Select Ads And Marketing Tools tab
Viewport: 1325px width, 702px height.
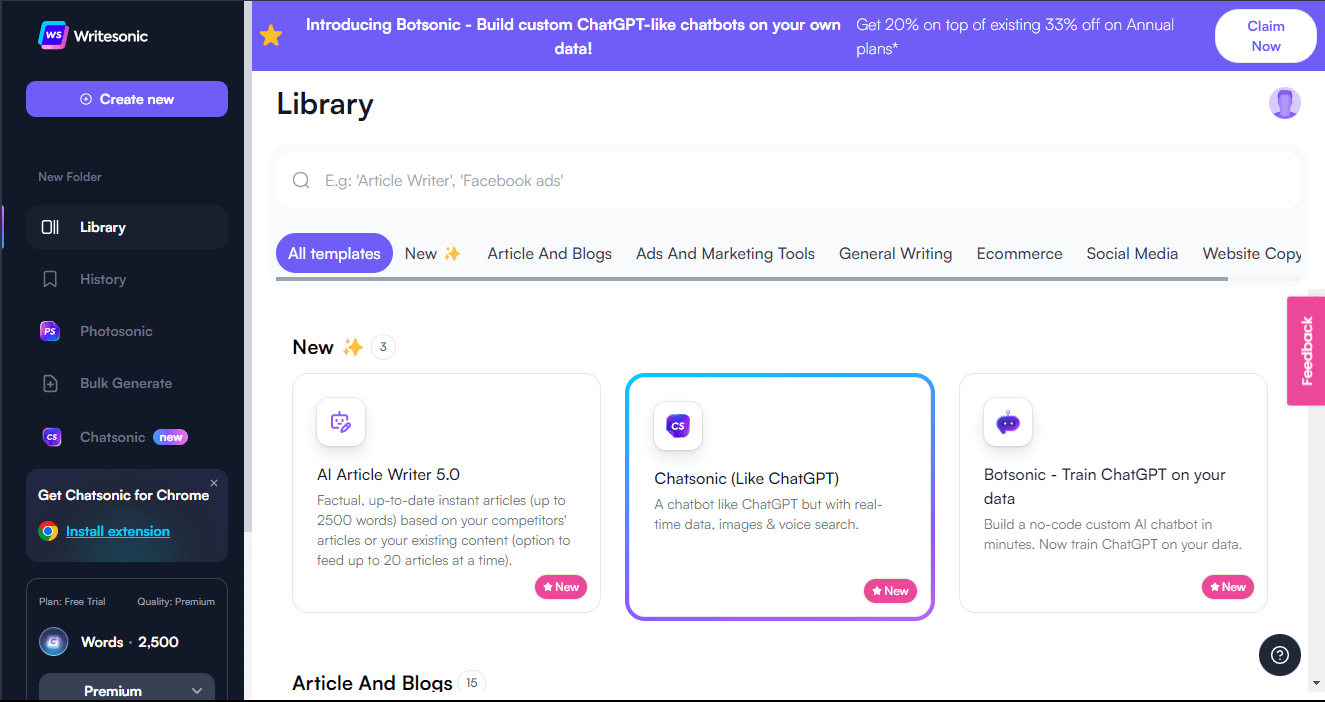click(x=726, y=254)
